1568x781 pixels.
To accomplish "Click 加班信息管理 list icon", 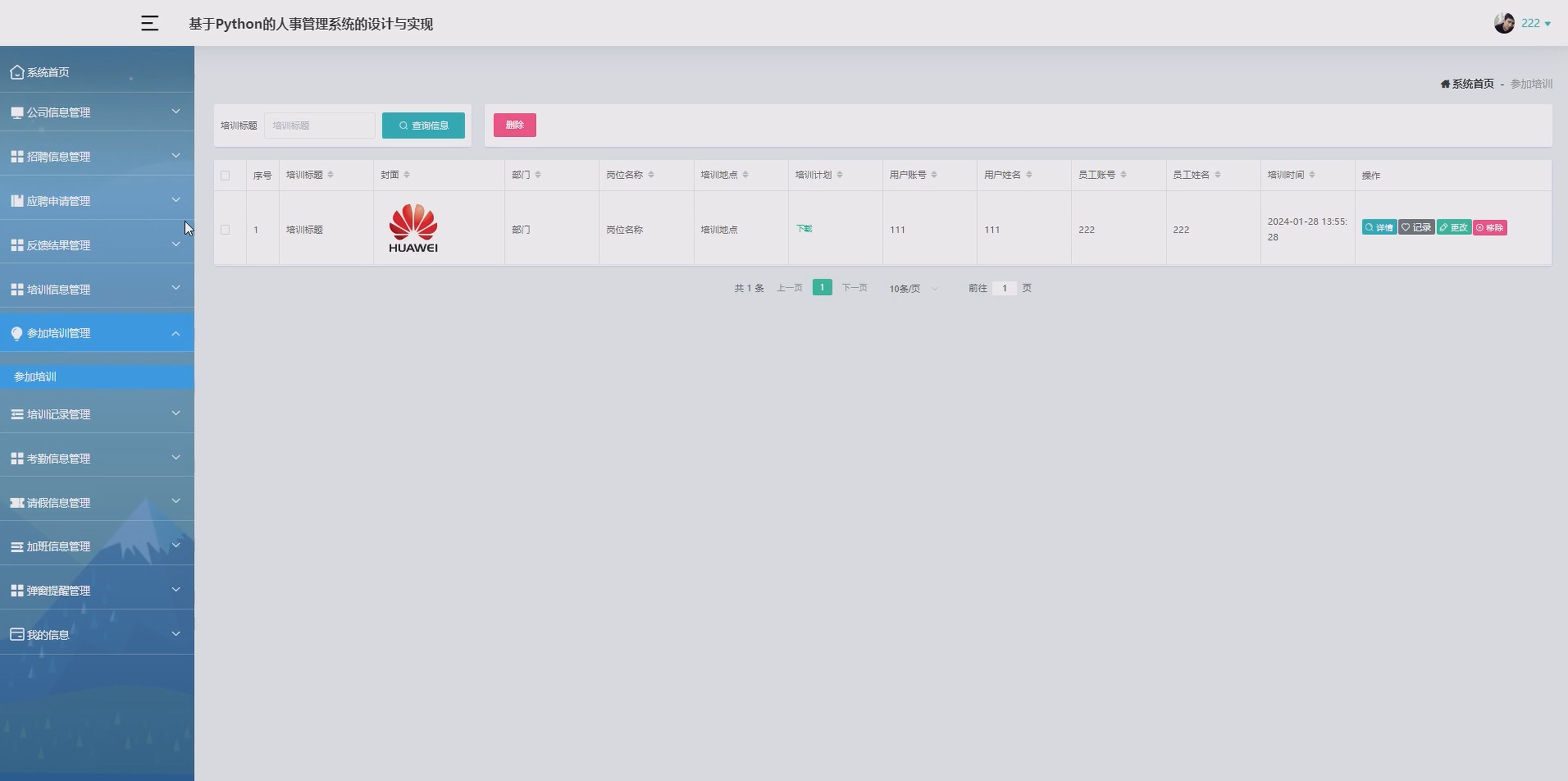I will click(x=17, y=546).
